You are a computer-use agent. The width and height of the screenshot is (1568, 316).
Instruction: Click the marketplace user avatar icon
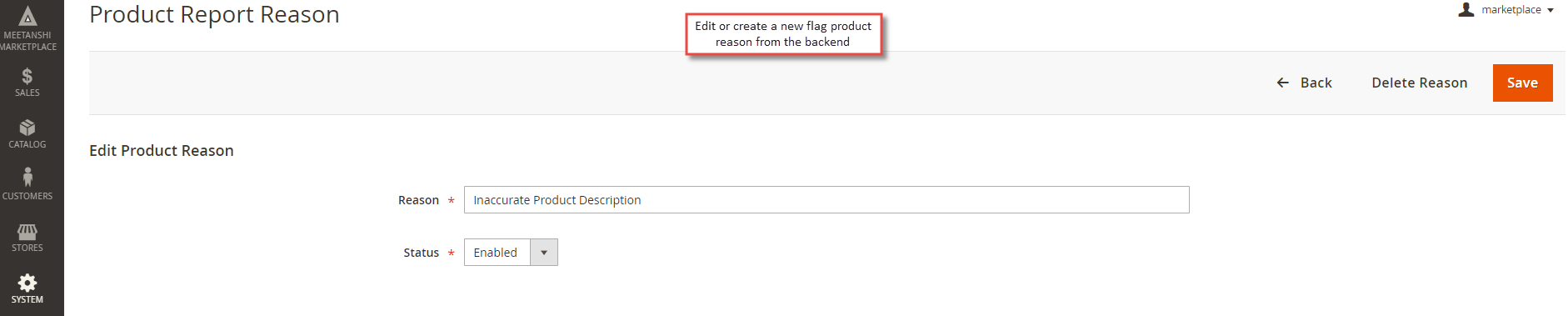tap(1466, 9)
